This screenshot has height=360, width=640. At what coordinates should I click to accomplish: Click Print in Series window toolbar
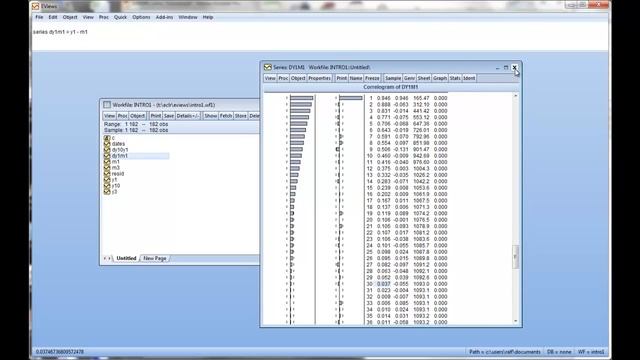[342, 78]
